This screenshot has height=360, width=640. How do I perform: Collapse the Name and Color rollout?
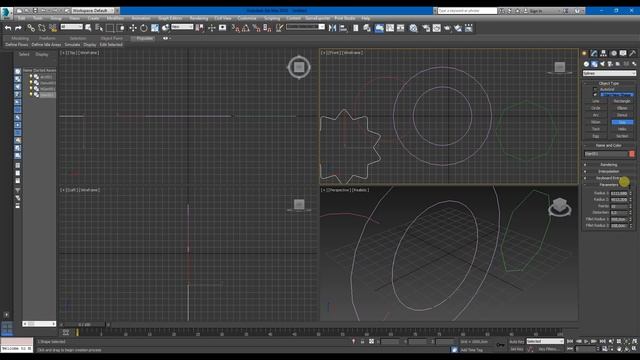point(609,145)
